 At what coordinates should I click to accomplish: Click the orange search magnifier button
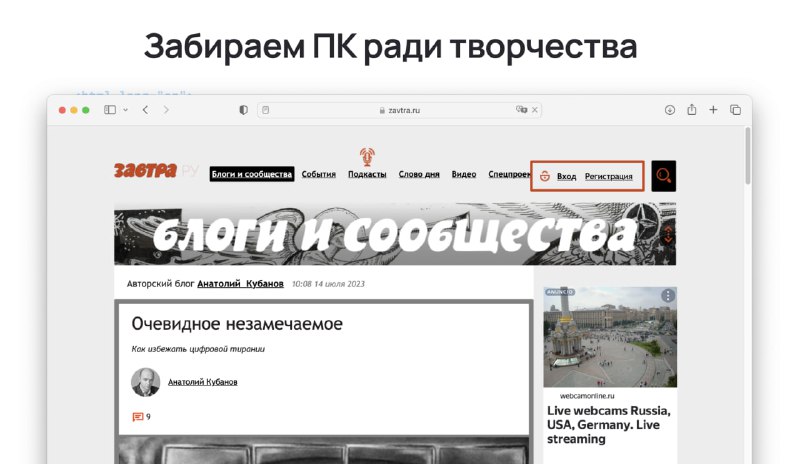click(x=663, y=176)
